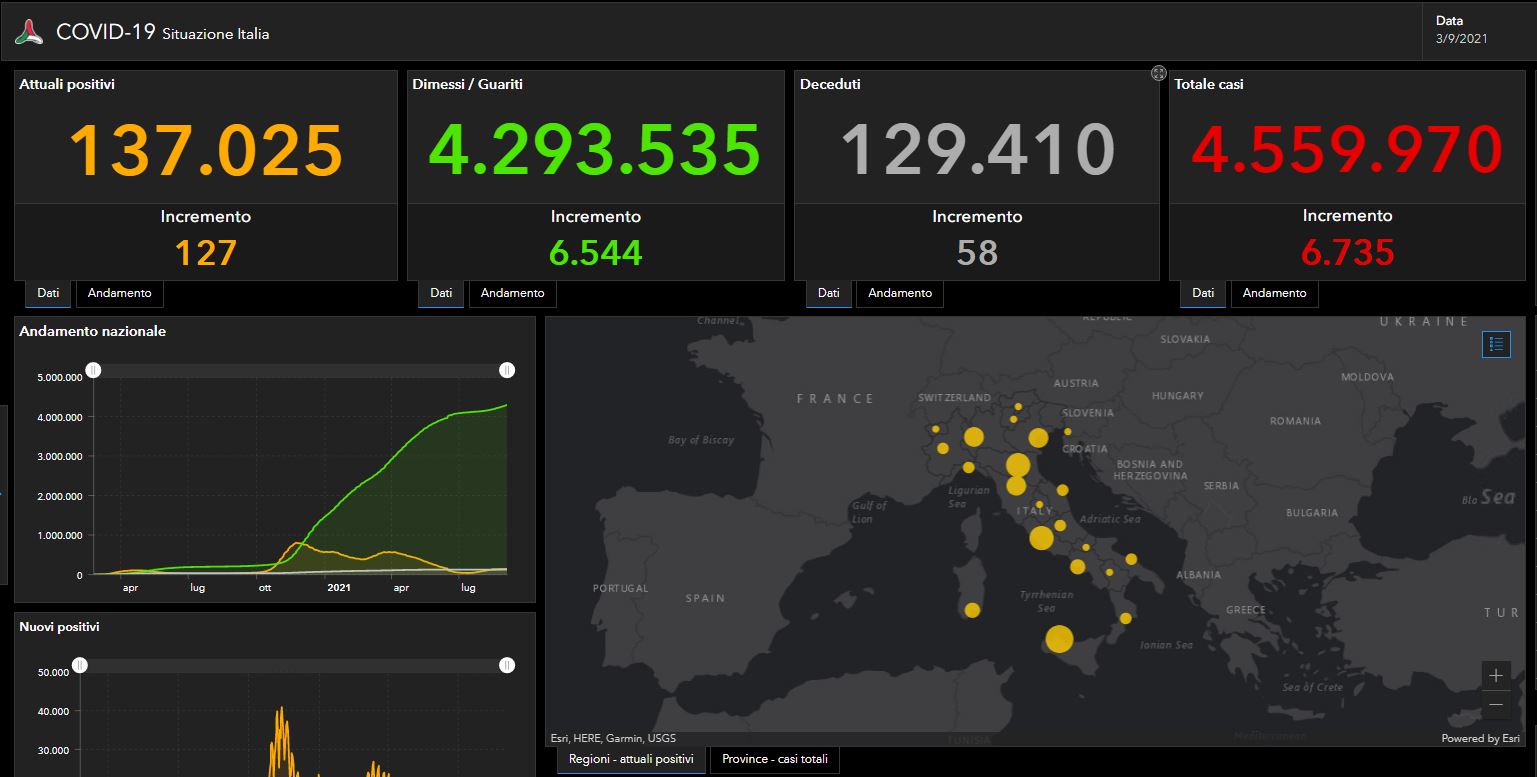The height and width of the screenshot is (777, 1537).
Task: Click the 4.293.535 recovered figure
Action: click(595, 150)
